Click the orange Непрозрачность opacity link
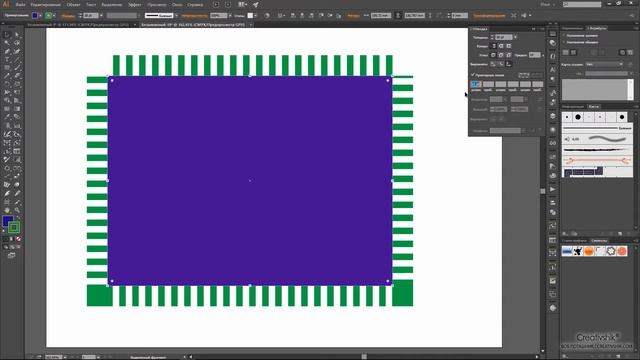The width and height of the screenshot is (640, 360). click(x=194, y=16)
